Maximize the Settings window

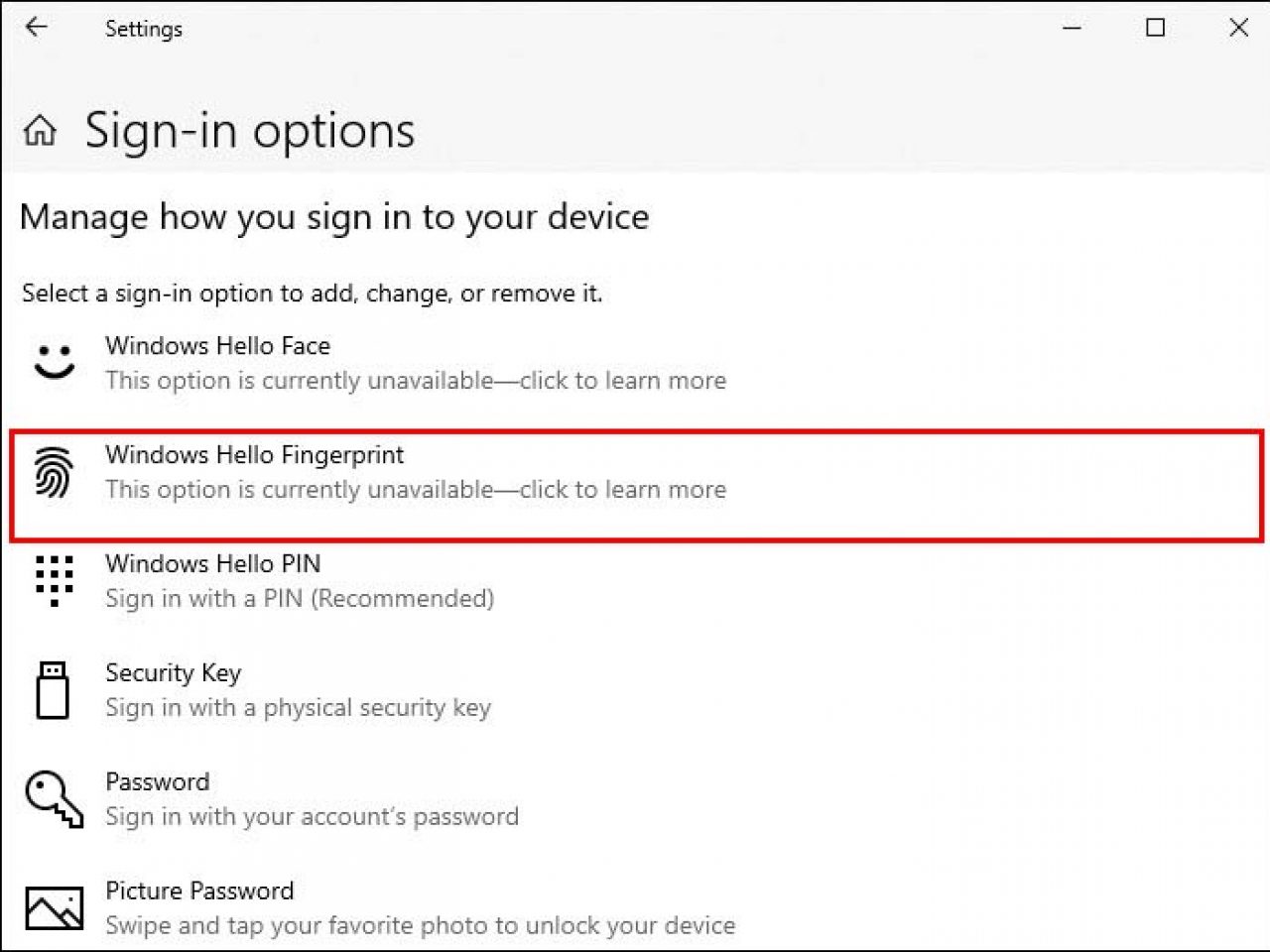tap(1155, 29)
